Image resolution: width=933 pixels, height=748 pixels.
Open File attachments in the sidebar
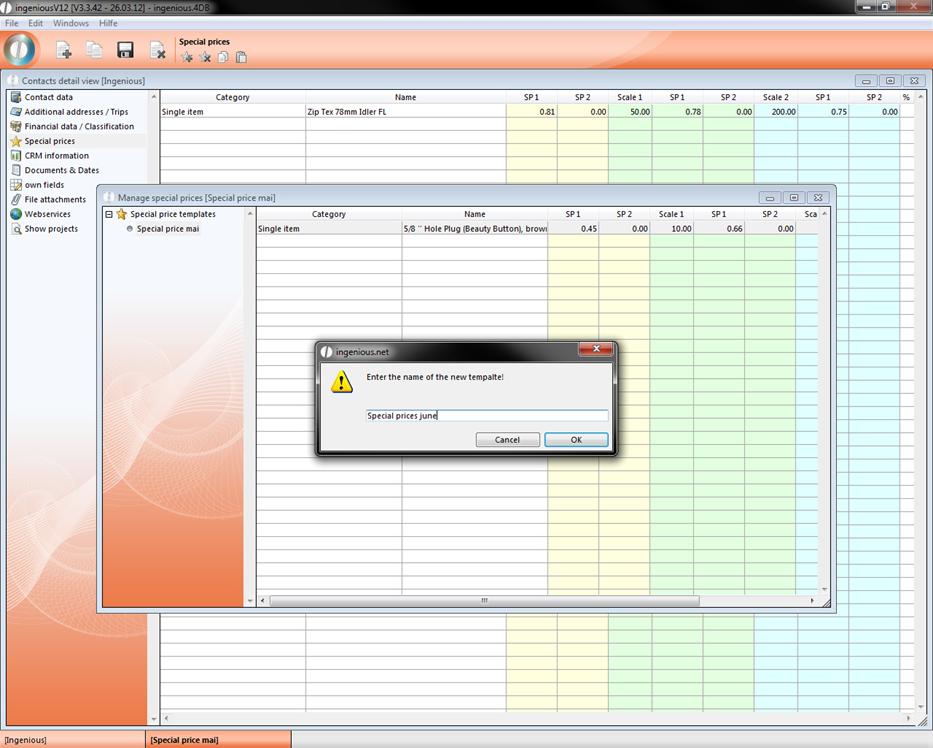pyautogui.click(x=55, y=199)
